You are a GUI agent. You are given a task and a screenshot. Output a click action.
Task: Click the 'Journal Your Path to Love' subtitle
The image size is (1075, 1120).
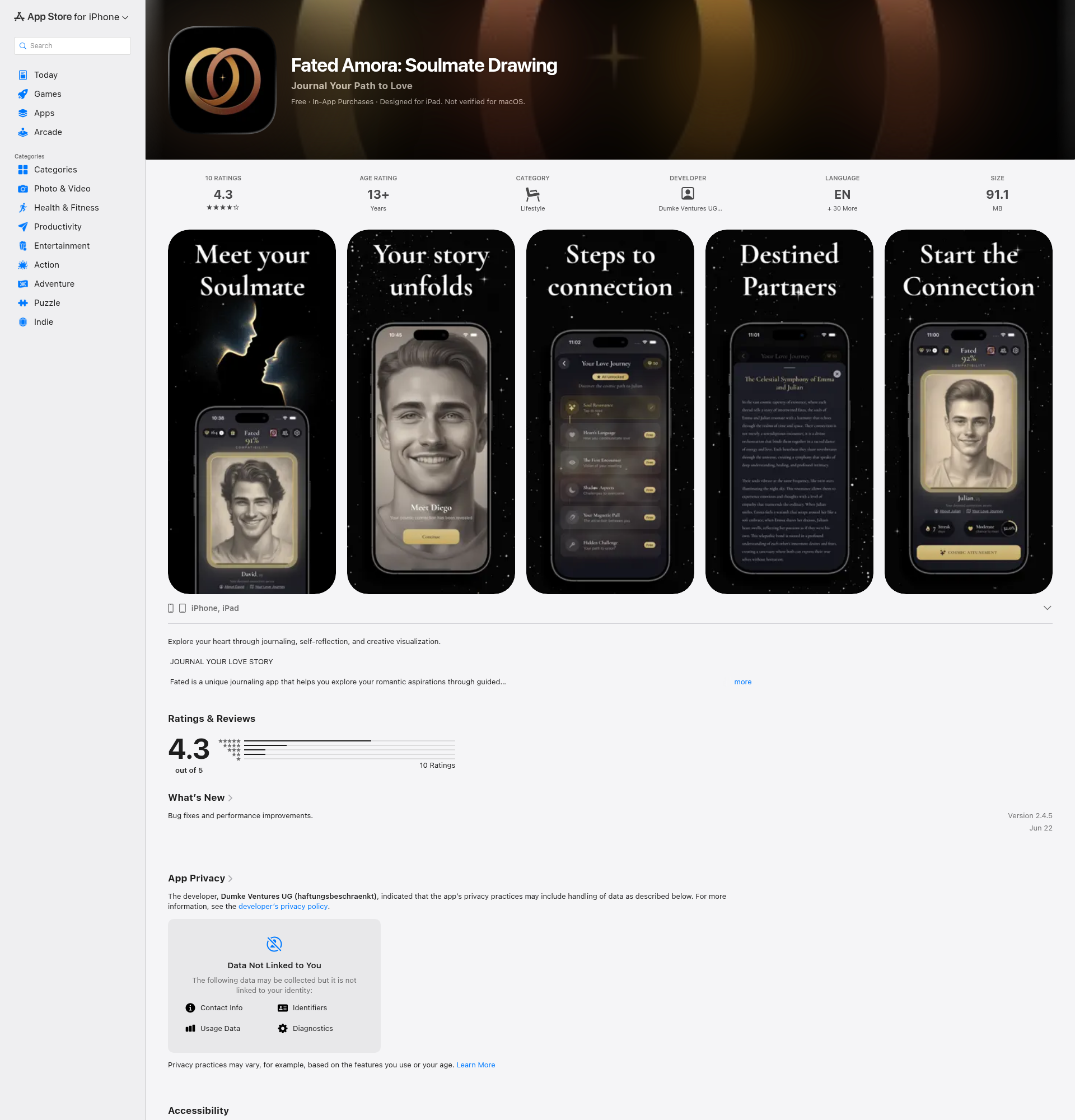[x=352, y=86]
